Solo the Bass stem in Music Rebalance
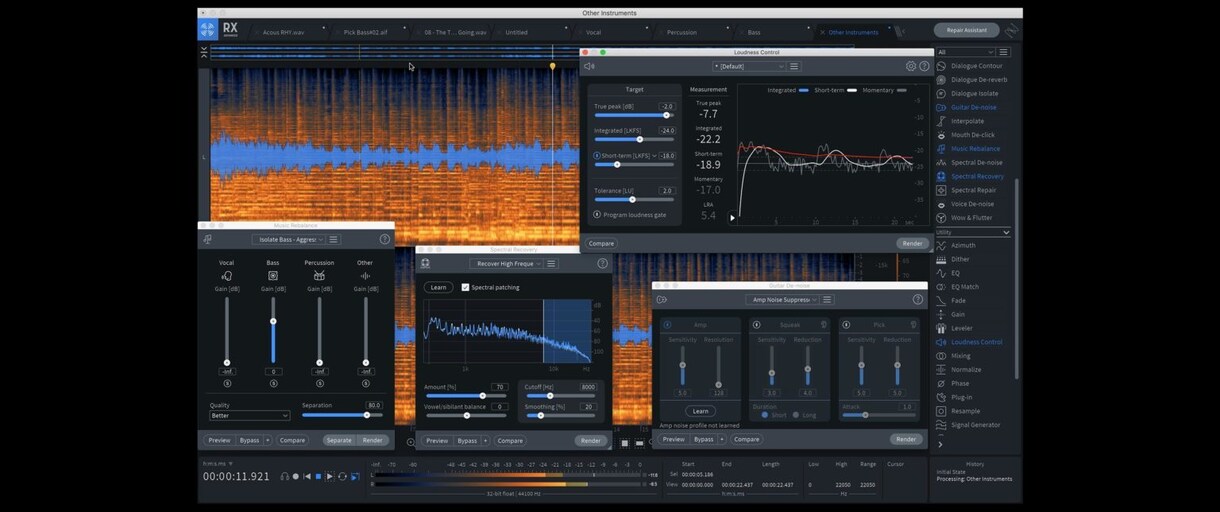Image resolution: width=1220 pixels, height=512 pixels. click(273, 384)
